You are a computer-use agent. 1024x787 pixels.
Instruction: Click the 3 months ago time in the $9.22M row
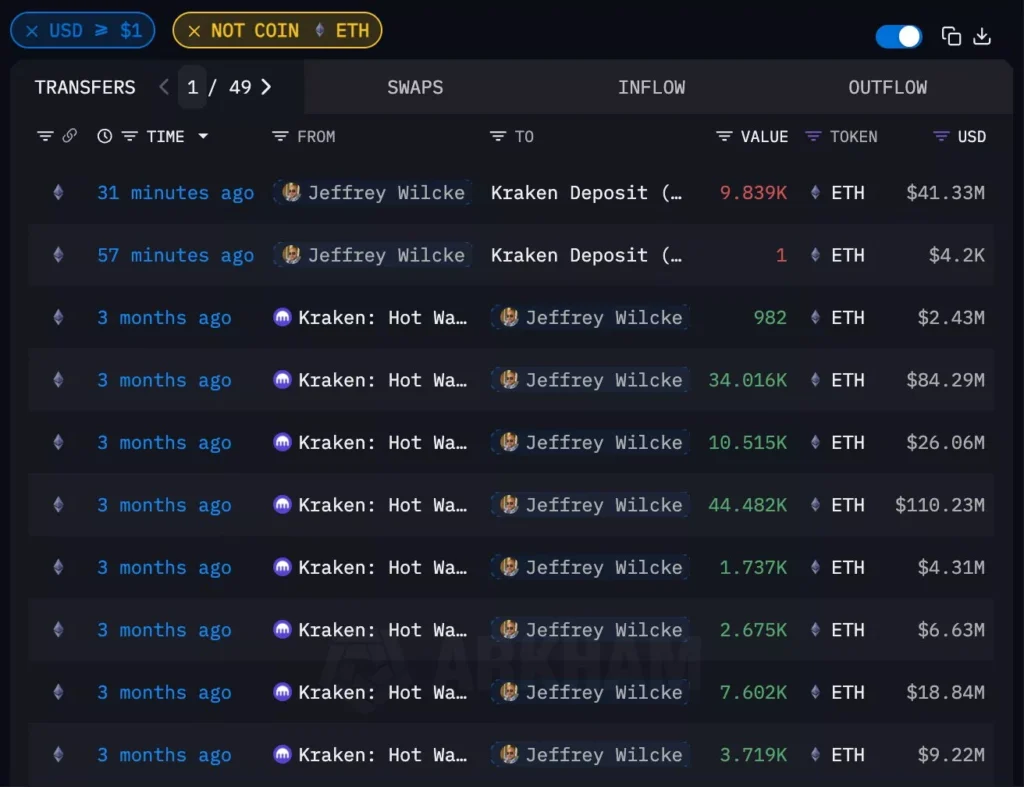[164, 754]
